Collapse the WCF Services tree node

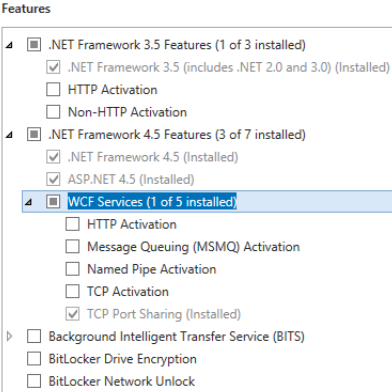pos(29,202)
